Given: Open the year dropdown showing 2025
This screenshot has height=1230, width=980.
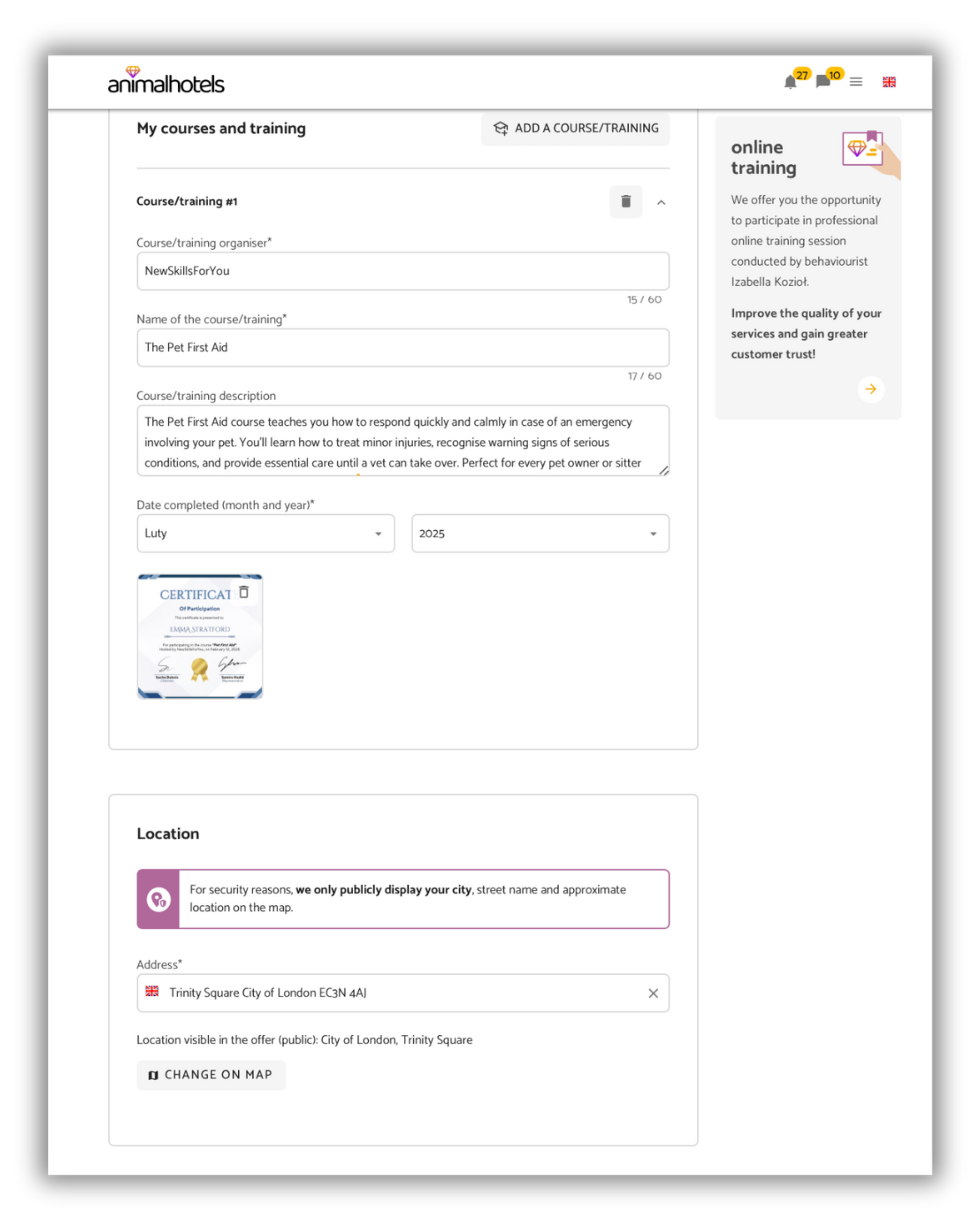Looking at the screenshot, I should (x=540, y=534).
